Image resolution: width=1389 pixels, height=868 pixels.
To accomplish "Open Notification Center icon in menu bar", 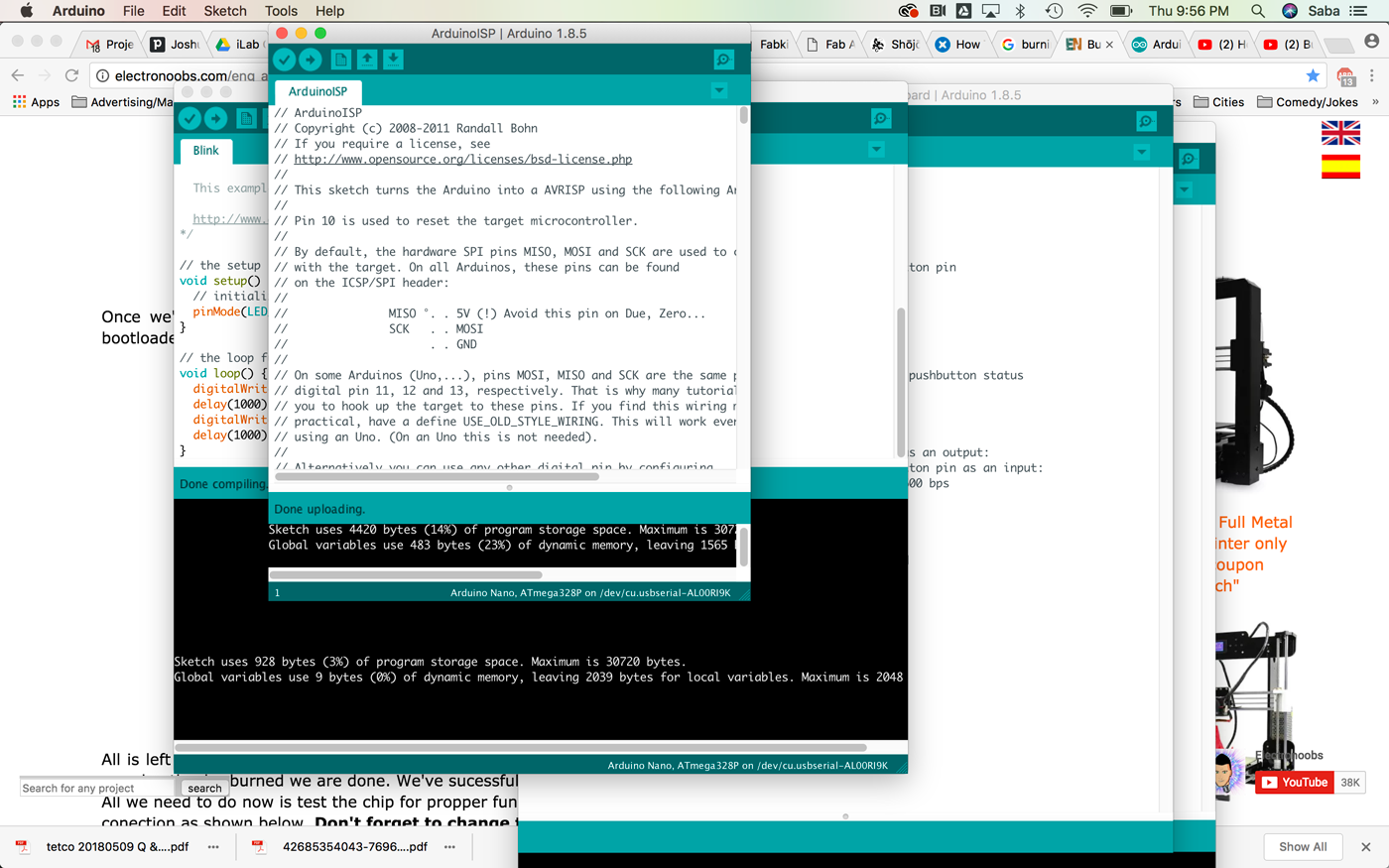I will click(1359, 11).
